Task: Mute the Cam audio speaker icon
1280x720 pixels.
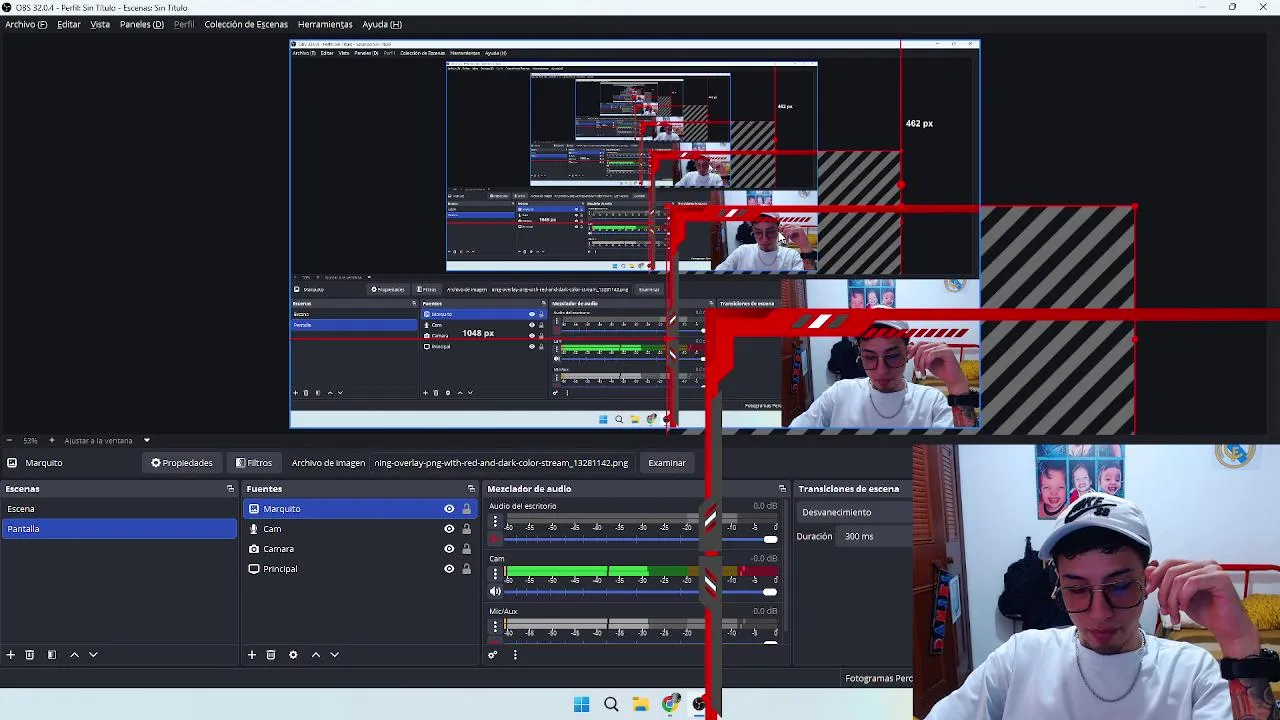Action: [x=495, y=591]
